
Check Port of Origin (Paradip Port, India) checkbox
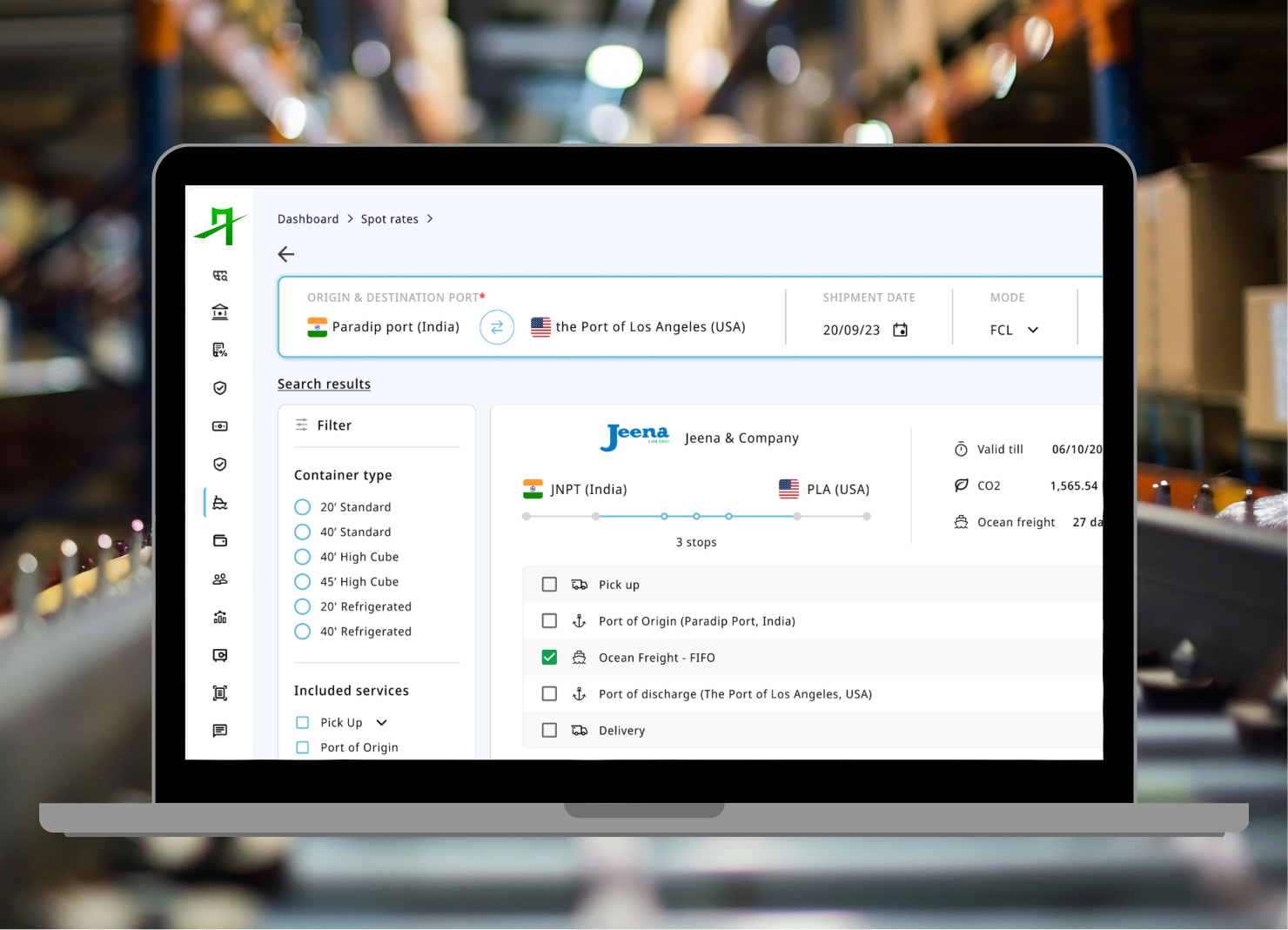point(549,621)
